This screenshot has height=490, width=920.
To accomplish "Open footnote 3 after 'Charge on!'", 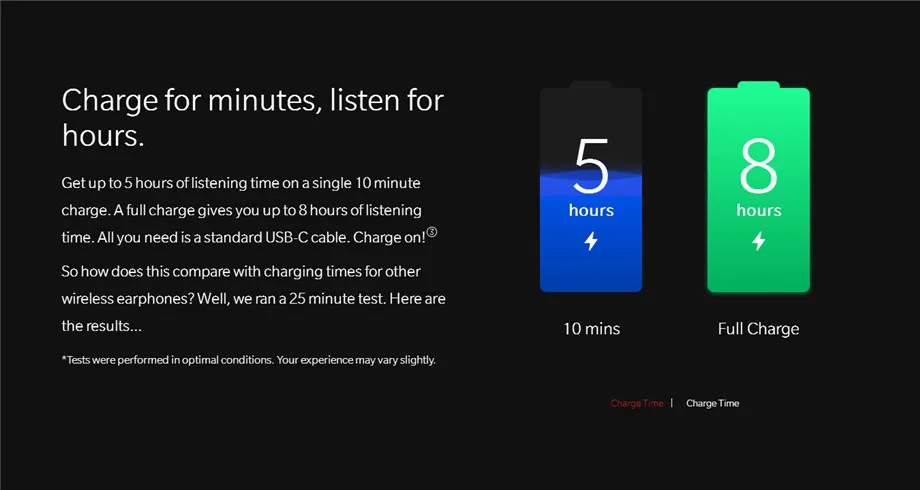I will pyautogui.click(x=432, y=232).
